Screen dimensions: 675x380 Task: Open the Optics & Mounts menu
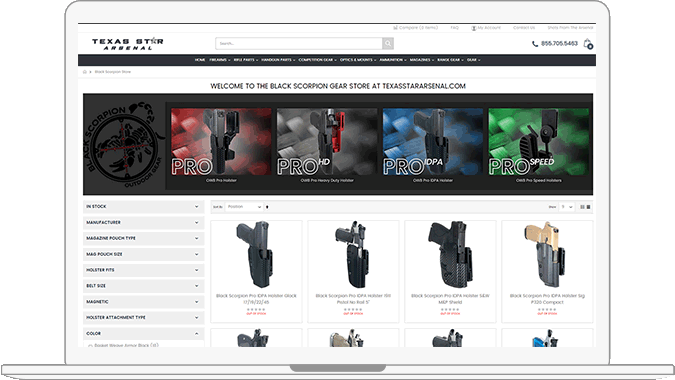point(358,60)
